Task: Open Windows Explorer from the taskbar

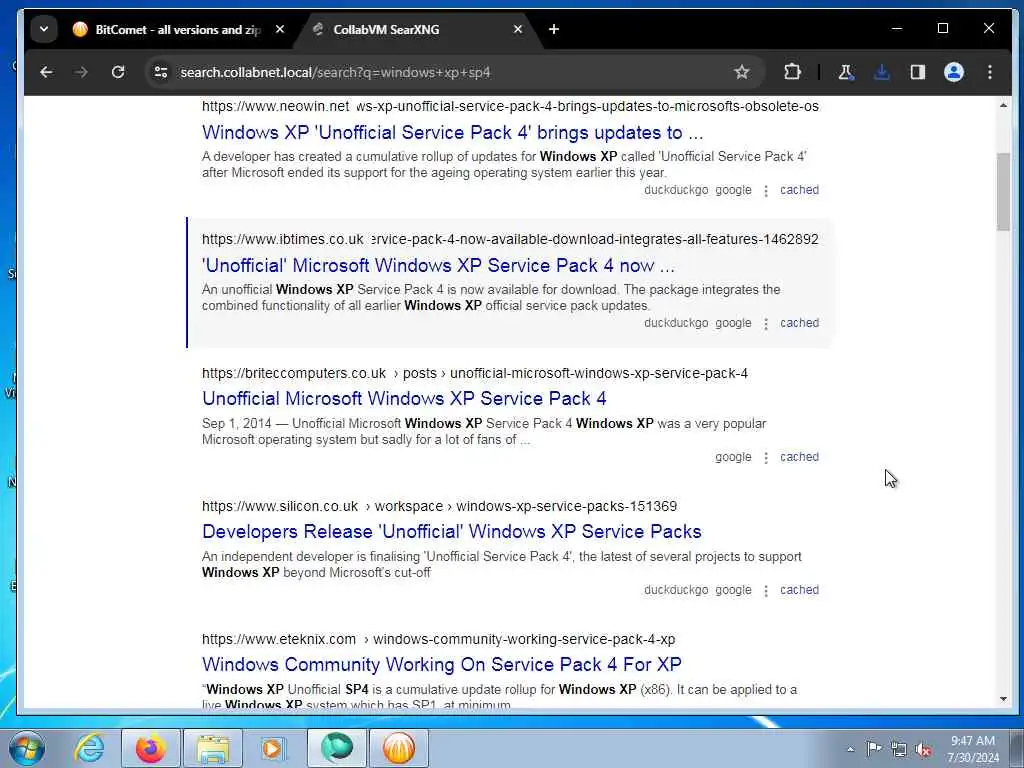Action: click(213, 748)
